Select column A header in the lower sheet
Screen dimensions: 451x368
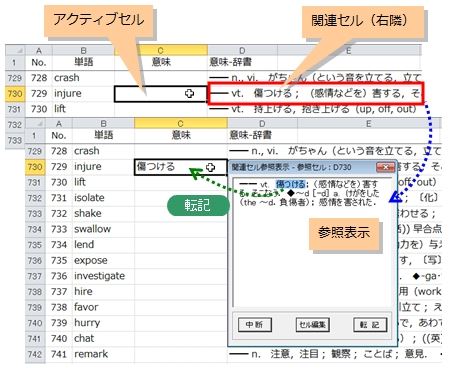[59, 124]
